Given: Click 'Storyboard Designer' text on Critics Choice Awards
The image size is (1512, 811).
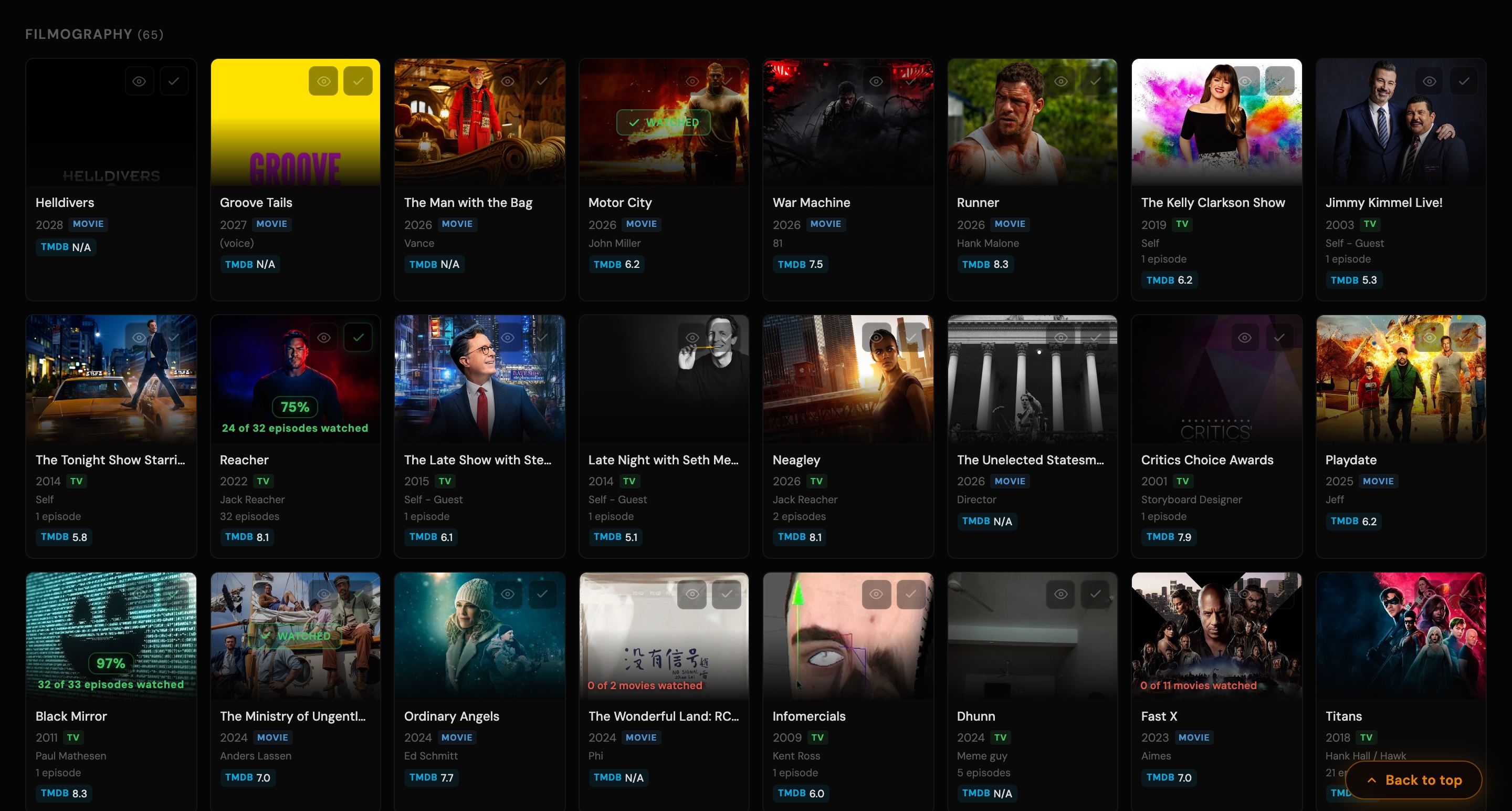Looking at the screenshot, I should click(1191, 499).
